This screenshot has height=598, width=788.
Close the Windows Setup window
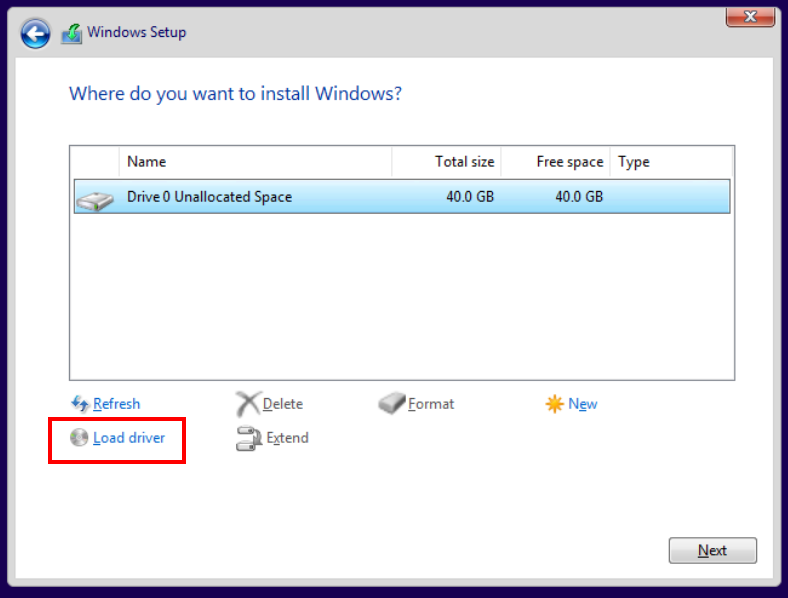(x=754, y=16)
